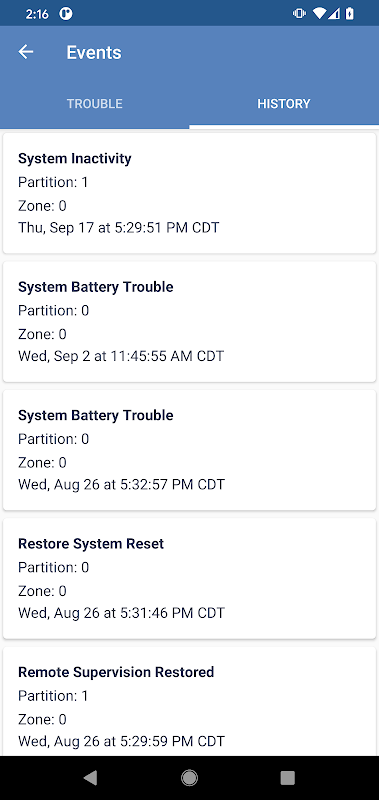Screen dimensions: 379x800
Task: Tap the vibrate mode icon in status bar
Action: click(299, 14)
